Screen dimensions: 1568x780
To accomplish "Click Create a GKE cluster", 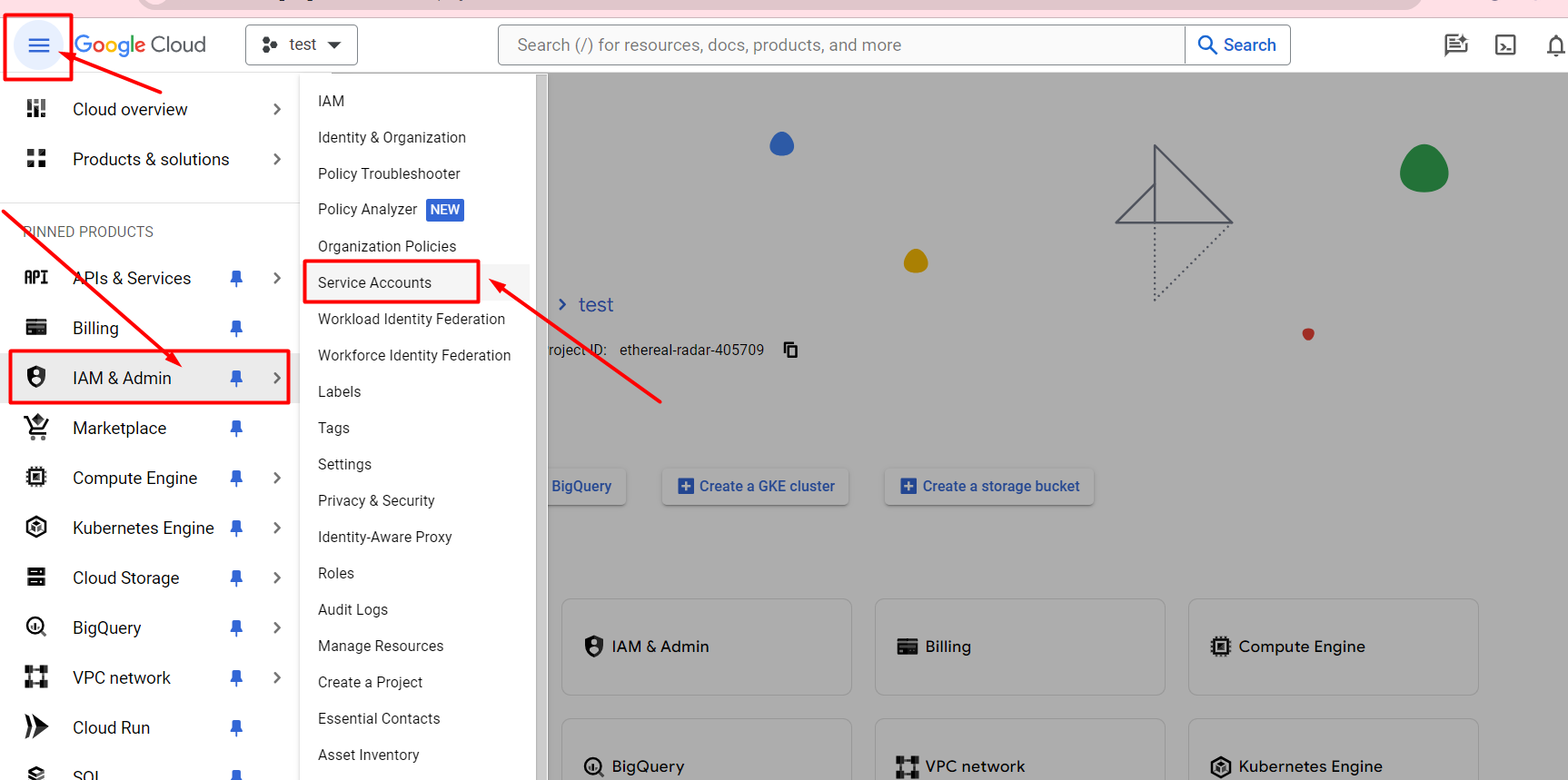I will (756, 486).
